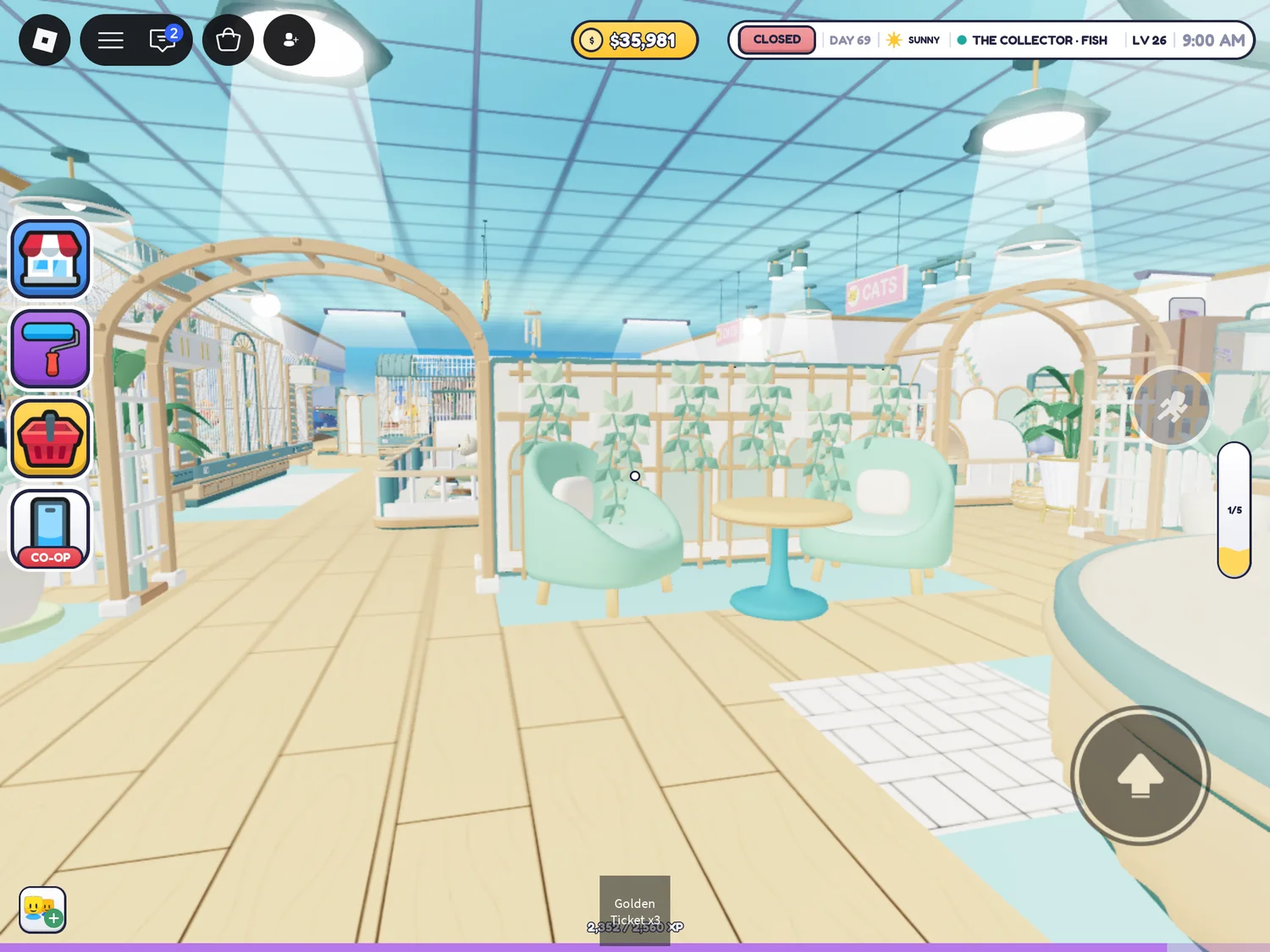The width and height of the screenshot is (1270, 952).
Task: Open the store building shop icon
Action: (51, 259)
